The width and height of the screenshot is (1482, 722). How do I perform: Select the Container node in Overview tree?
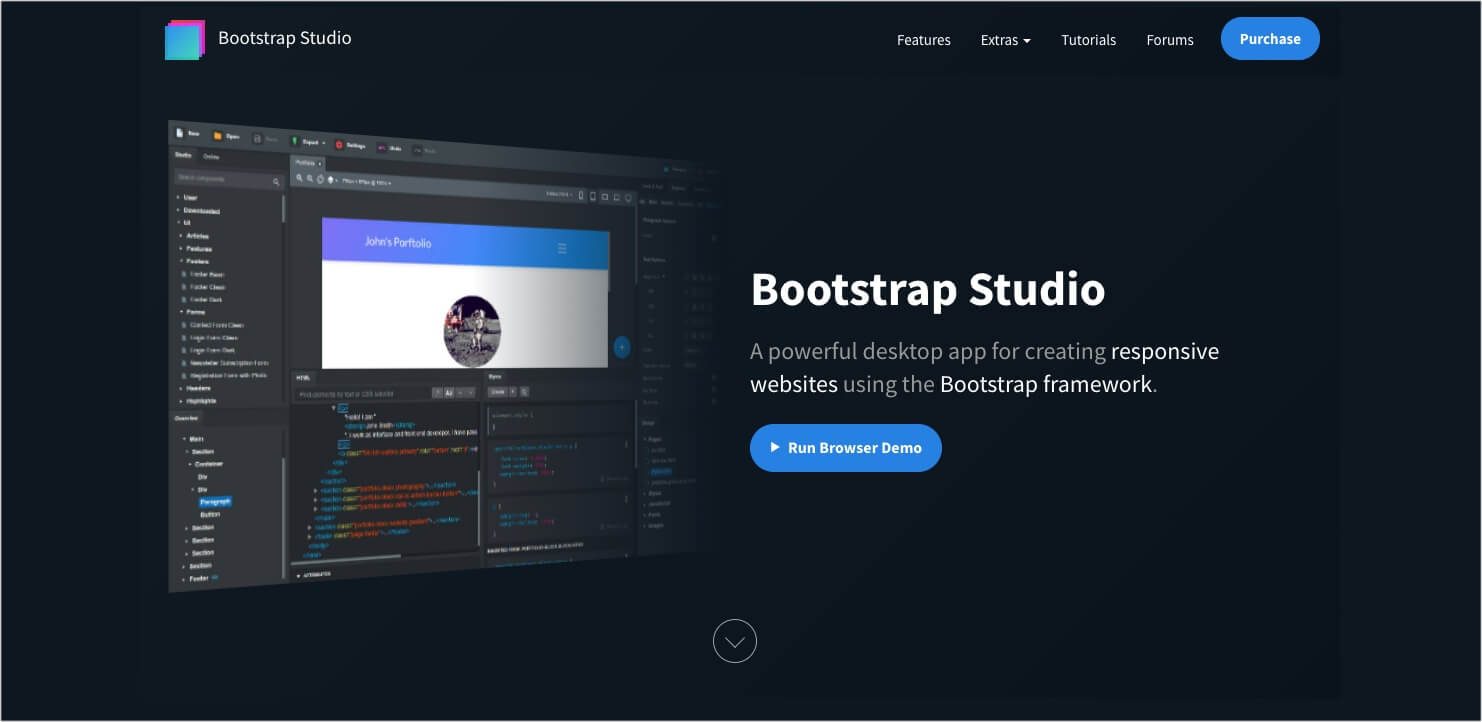tap(208, 464)
